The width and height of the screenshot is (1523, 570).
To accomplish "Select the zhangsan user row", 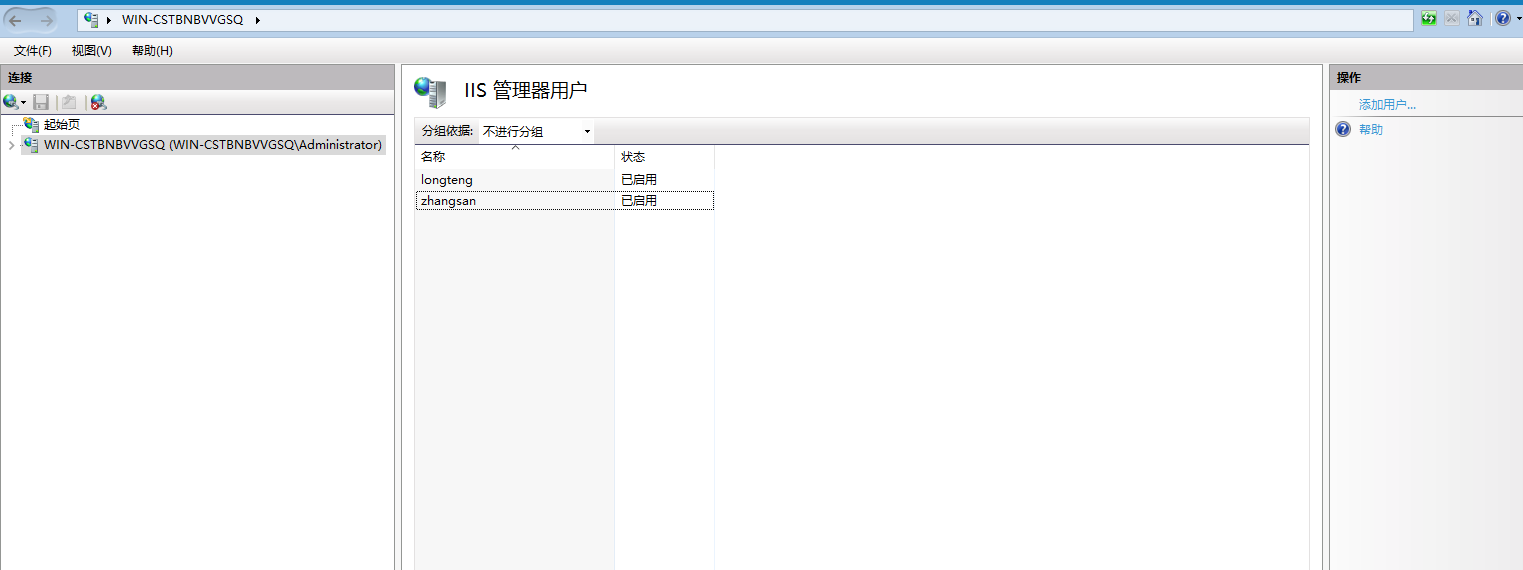I will tap(565, 201).
